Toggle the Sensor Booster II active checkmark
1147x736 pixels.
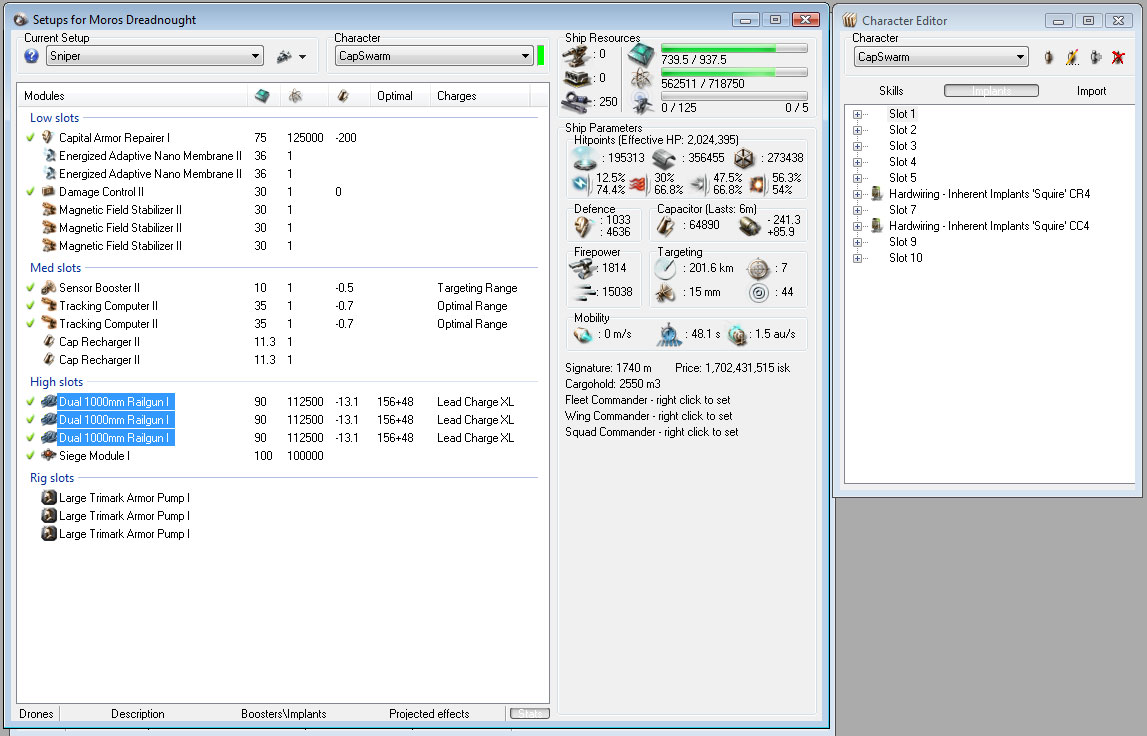pos(30,288)
